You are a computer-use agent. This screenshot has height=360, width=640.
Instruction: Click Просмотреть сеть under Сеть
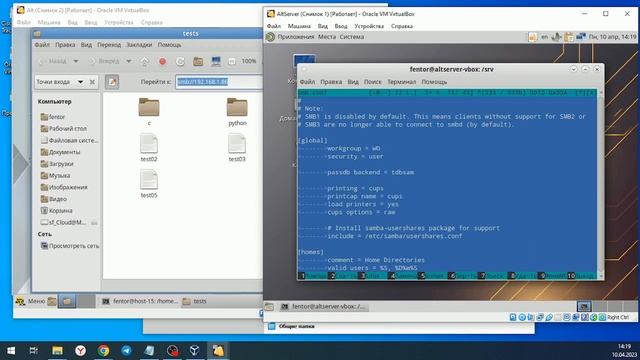[70, 246]
